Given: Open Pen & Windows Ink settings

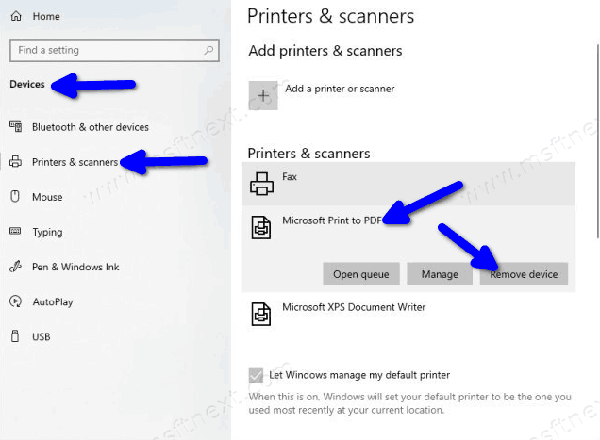Looking at the screenshot, I should point(76,267).
